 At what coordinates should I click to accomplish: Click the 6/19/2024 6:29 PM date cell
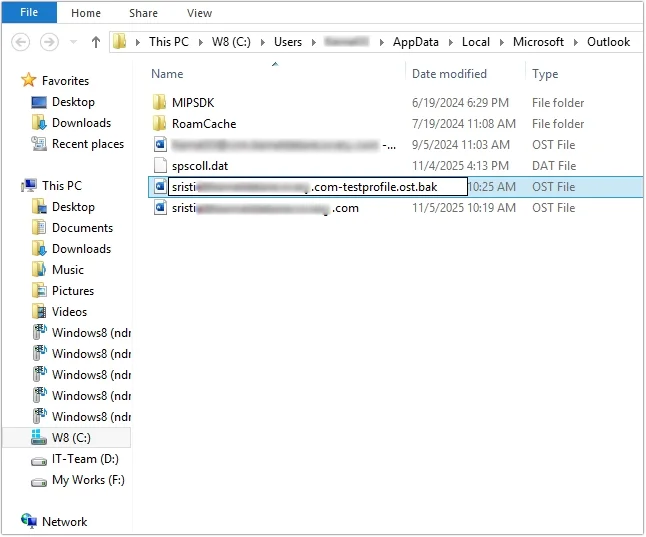pyautogui.click(x=460, y=103)
